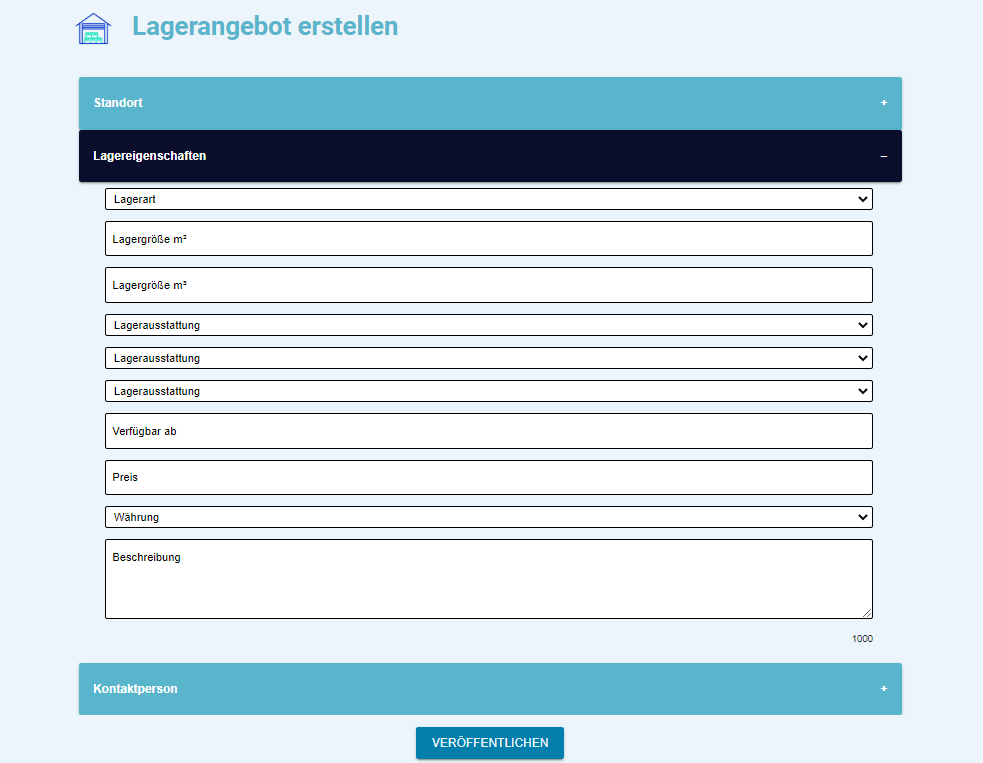The image size is (983, 763).
Task: Click the minus icon on the Lagereigenschaften bar
Action: click(x=883, y=156)
